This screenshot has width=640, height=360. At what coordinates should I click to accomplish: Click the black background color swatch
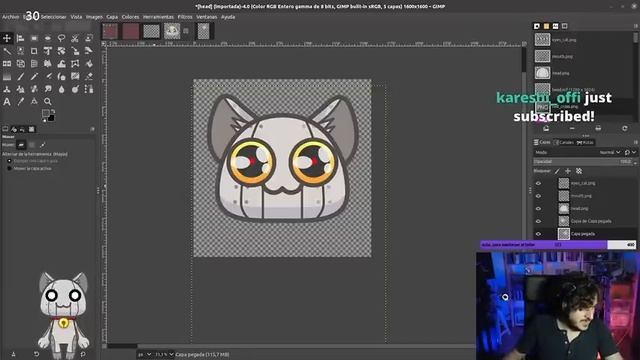(51, 118)
